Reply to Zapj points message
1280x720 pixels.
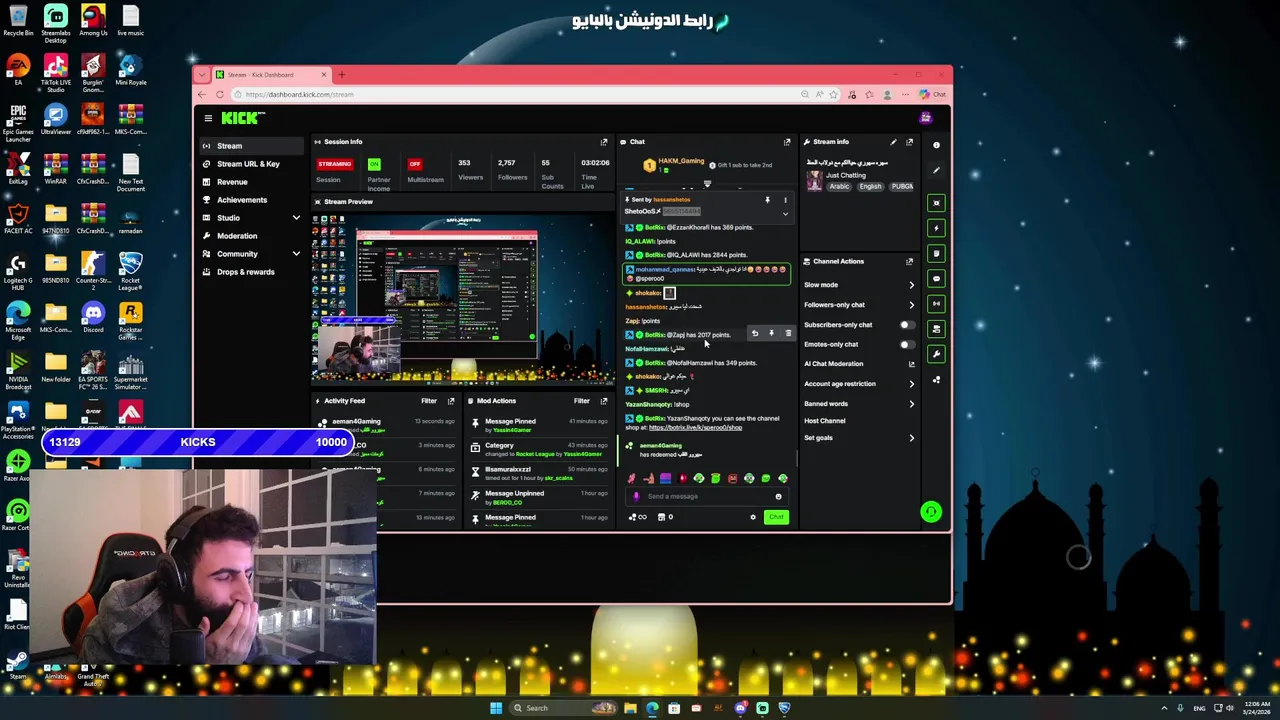[755, 334]
